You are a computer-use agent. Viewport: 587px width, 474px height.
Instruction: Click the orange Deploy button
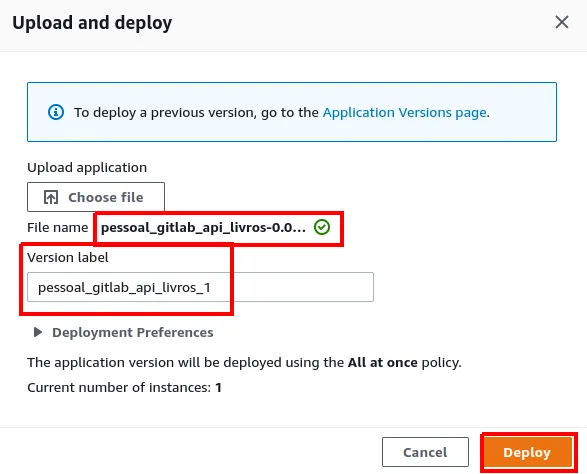(528, 452)
